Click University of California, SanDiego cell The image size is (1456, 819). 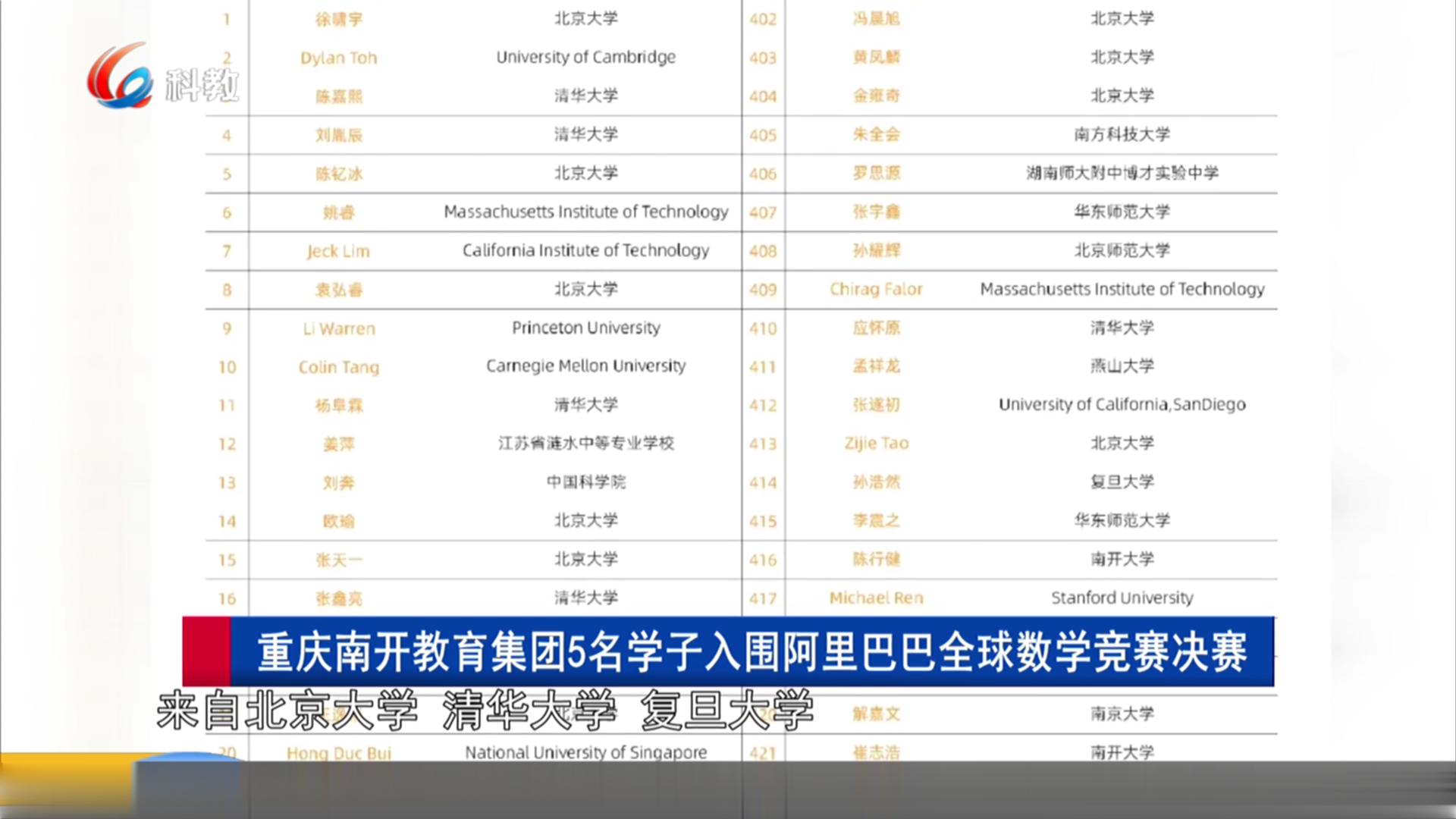(x=1122, y=405)
